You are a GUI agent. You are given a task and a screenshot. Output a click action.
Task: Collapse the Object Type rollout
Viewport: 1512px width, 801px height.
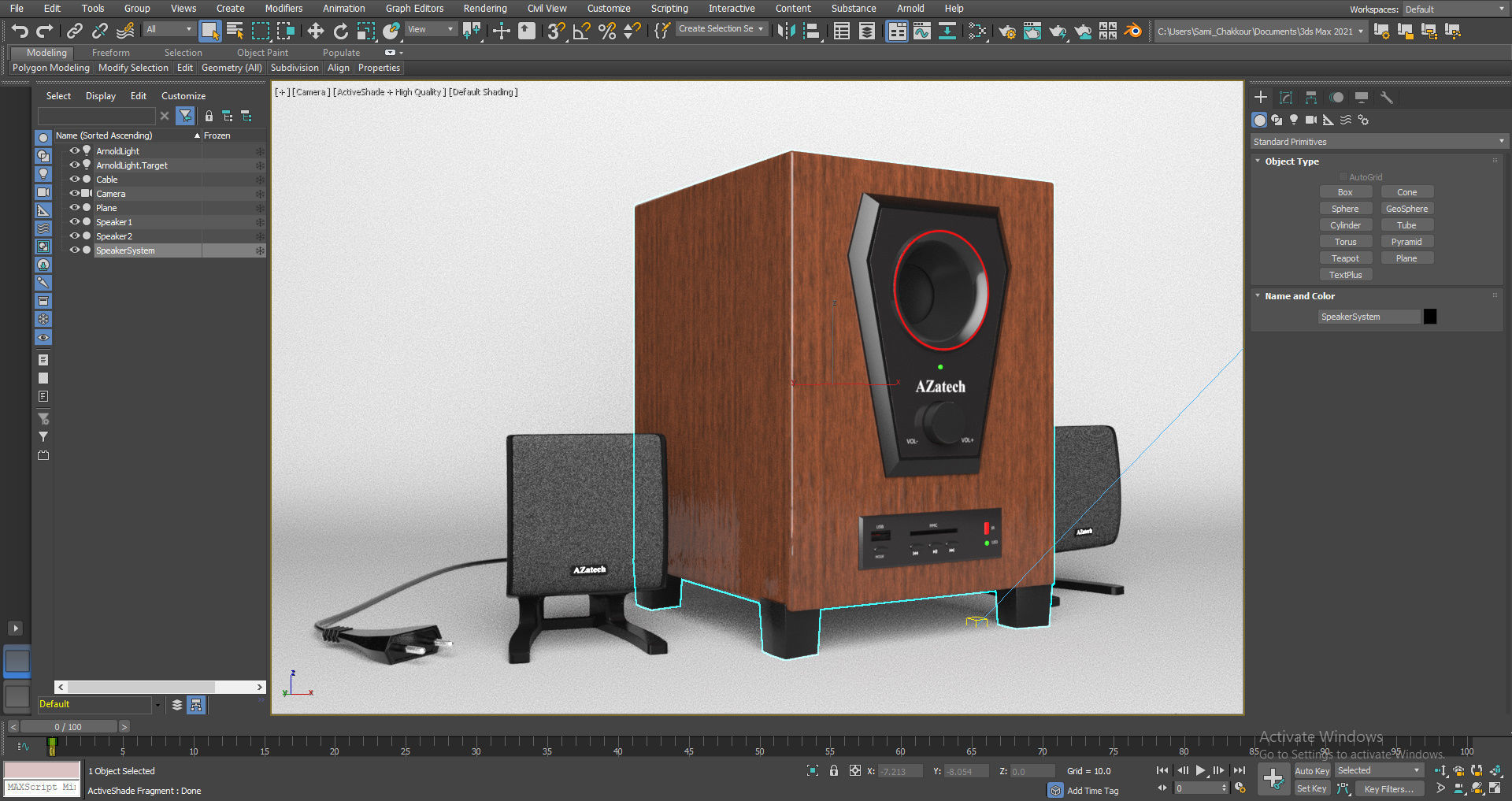pos(1258,161)
